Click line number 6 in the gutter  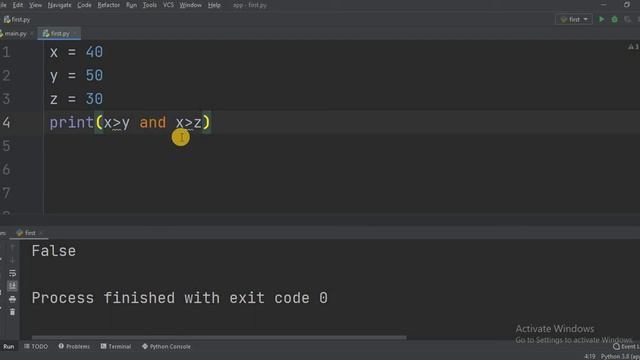point(6,169)
